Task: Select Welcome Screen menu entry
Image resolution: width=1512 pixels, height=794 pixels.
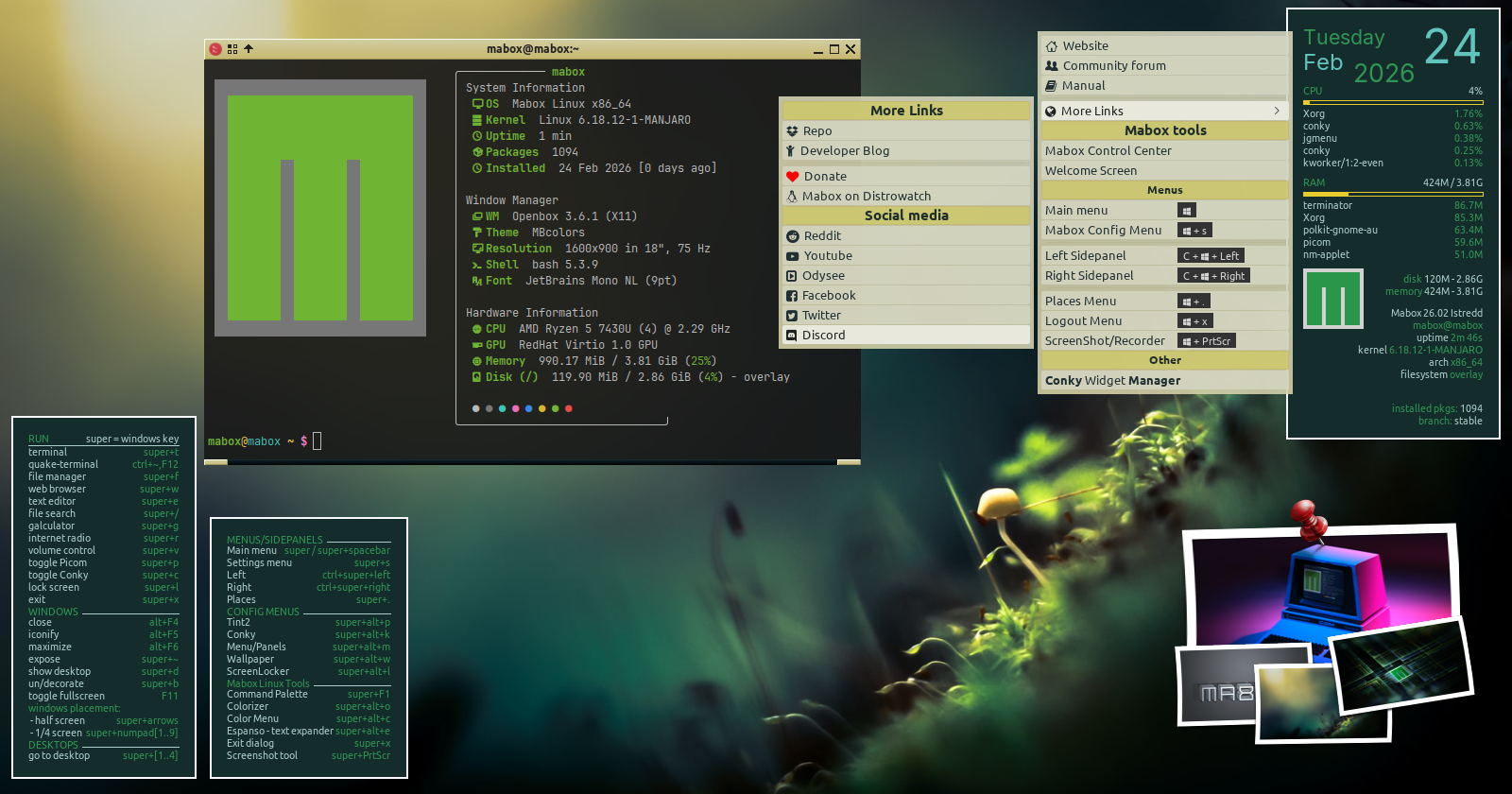Action: (1091, 171)
